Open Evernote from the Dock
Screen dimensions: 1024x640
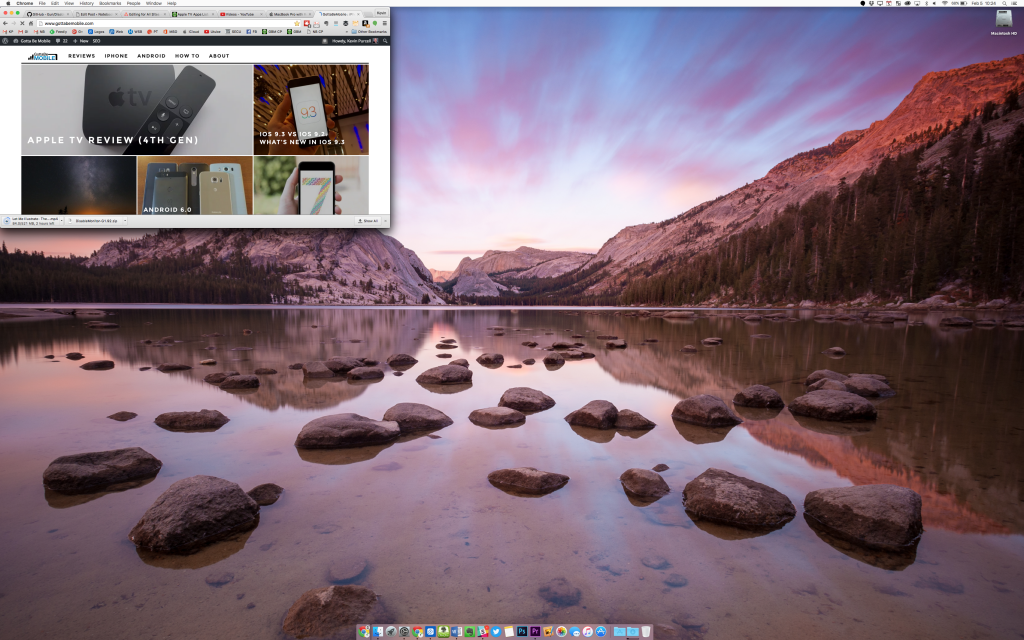coord(469,630)
